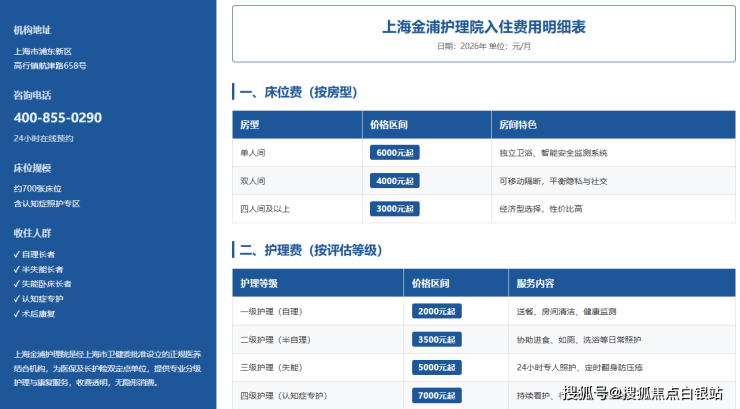Click the address line 高行镇航津路658号

coord(50,66)
